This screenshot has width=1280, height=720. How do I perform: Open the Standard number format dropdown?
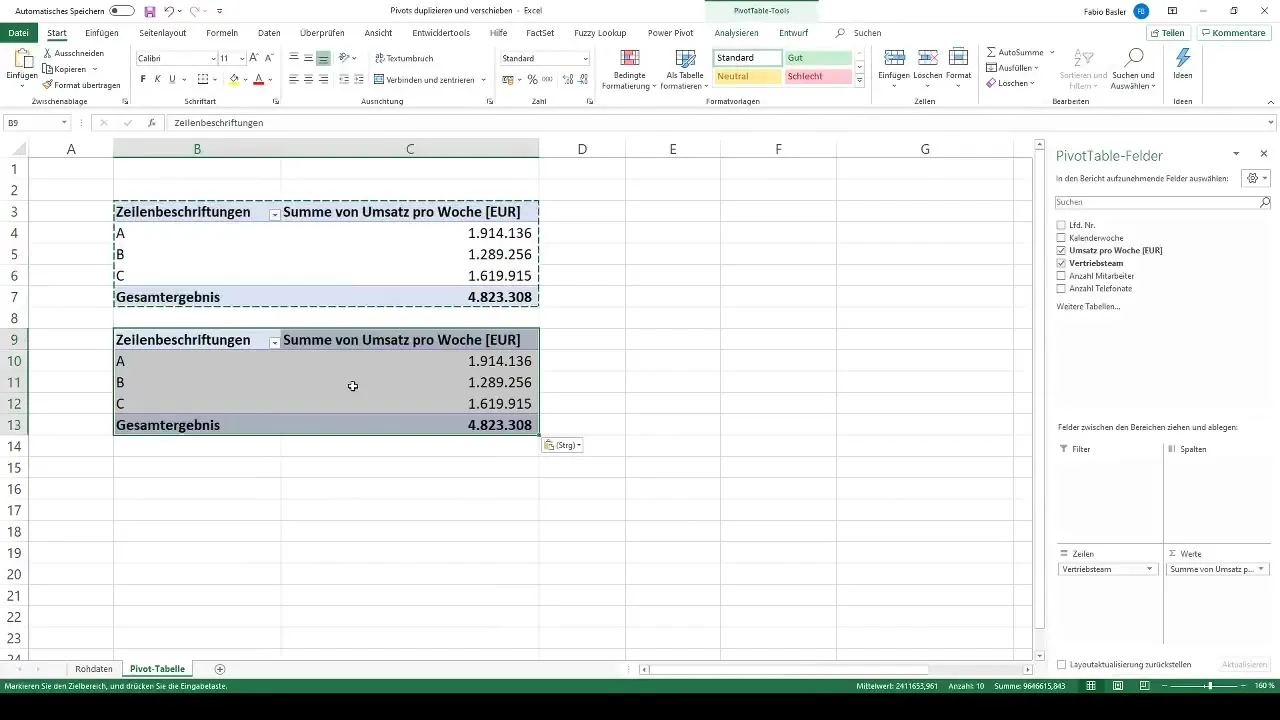point(585,59)
